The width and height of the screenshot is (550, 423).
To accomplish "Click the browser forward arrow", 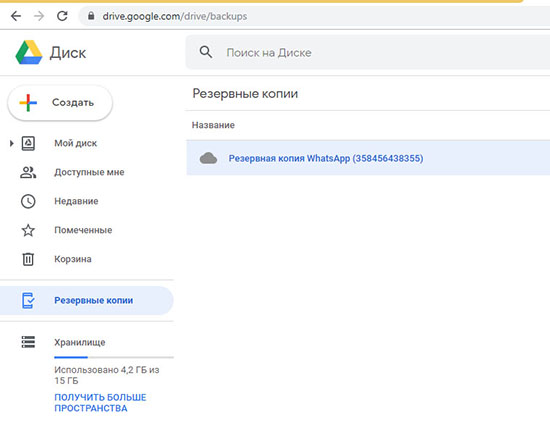I will (x=39, y=16).
